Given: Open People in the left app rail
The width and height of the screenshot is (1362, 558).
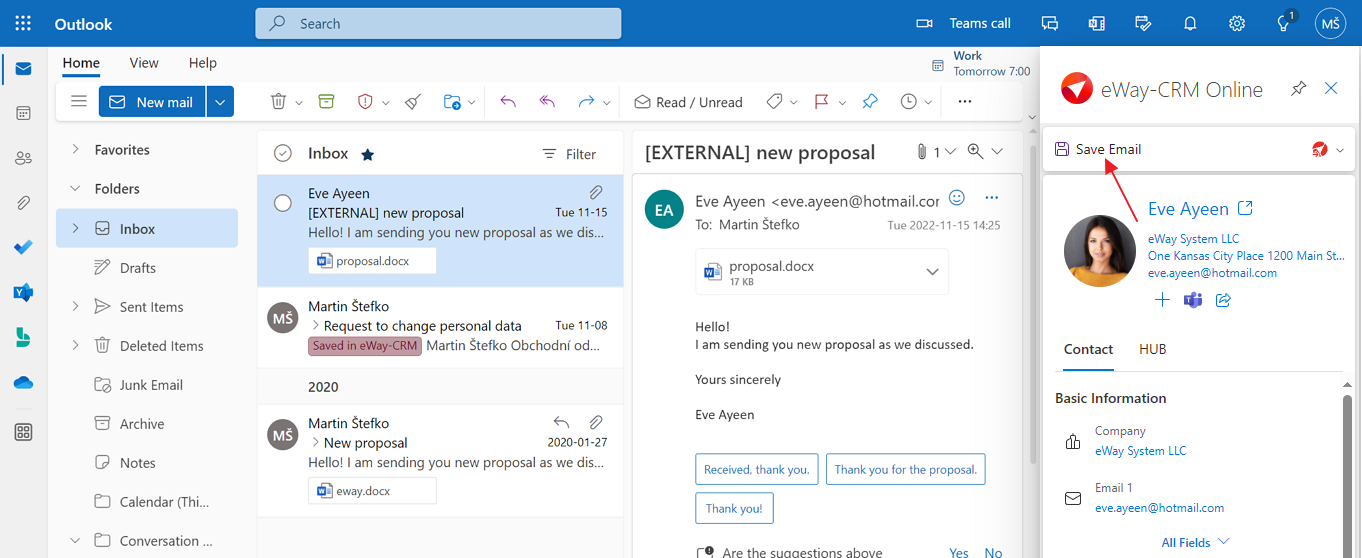Looking at the screenshot, I should point(23,157).
